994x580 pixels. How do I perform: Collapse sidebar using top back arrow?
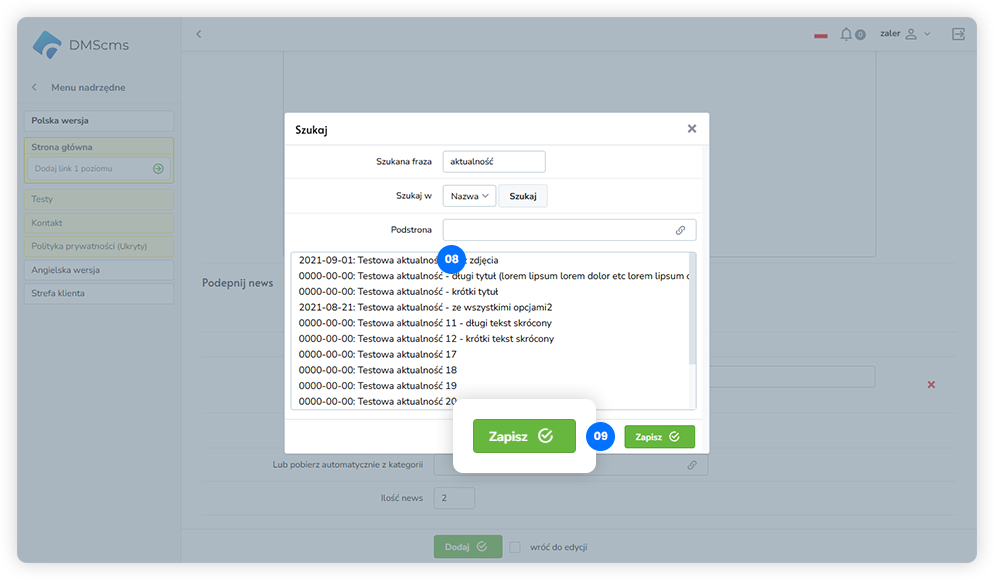tap(198, 34)
